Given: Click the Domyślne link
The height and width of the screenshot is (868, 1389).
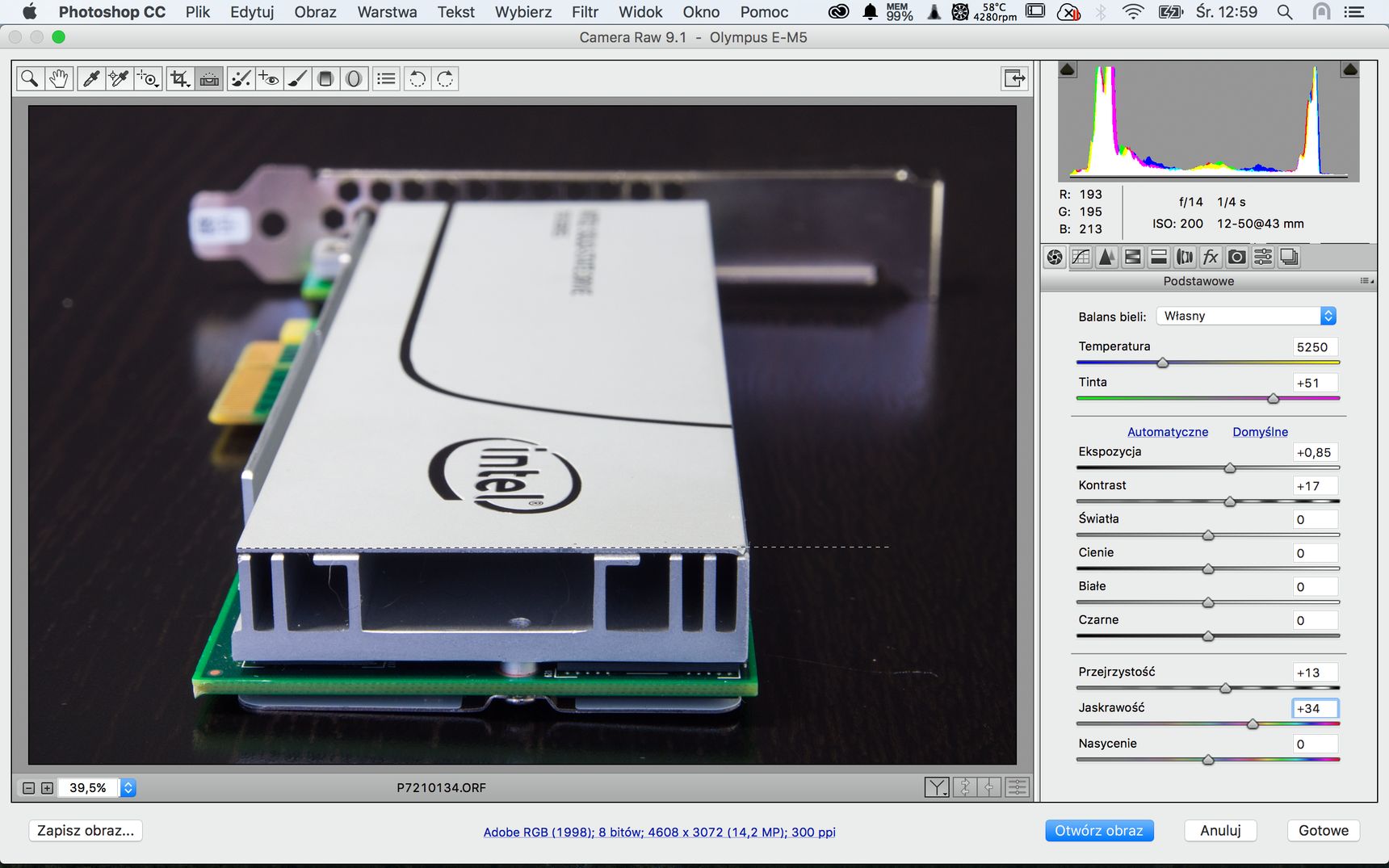Looking at the screenshot, I should pyautogui.click(x=1260, y=432).
